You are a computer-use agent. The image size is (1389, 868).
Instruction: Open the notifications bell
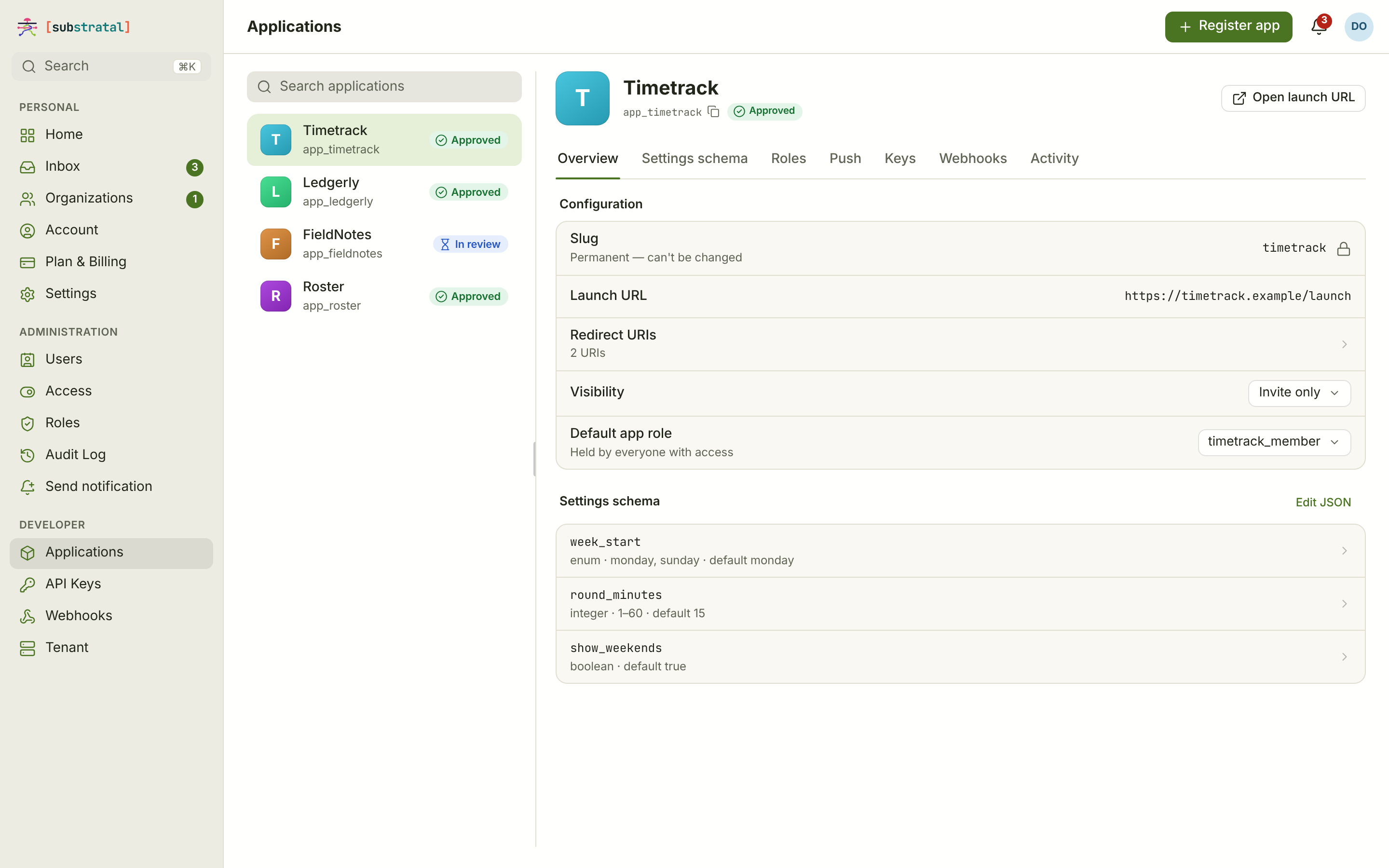click(1319, 27)
